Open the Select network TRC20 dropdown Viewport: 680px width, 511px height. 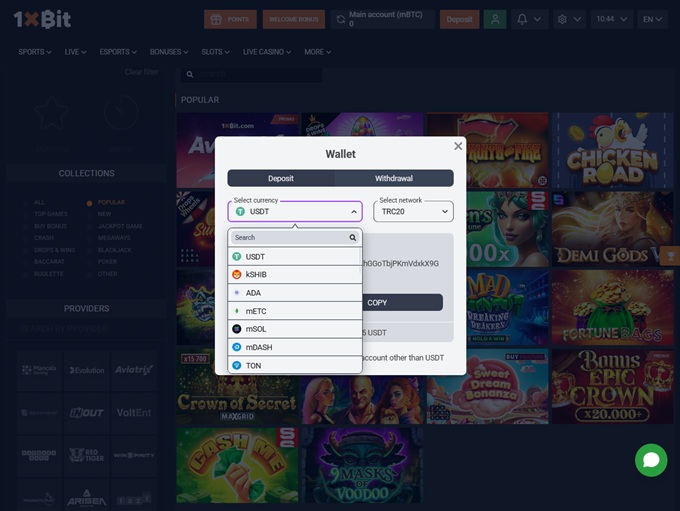coord(413,212)
